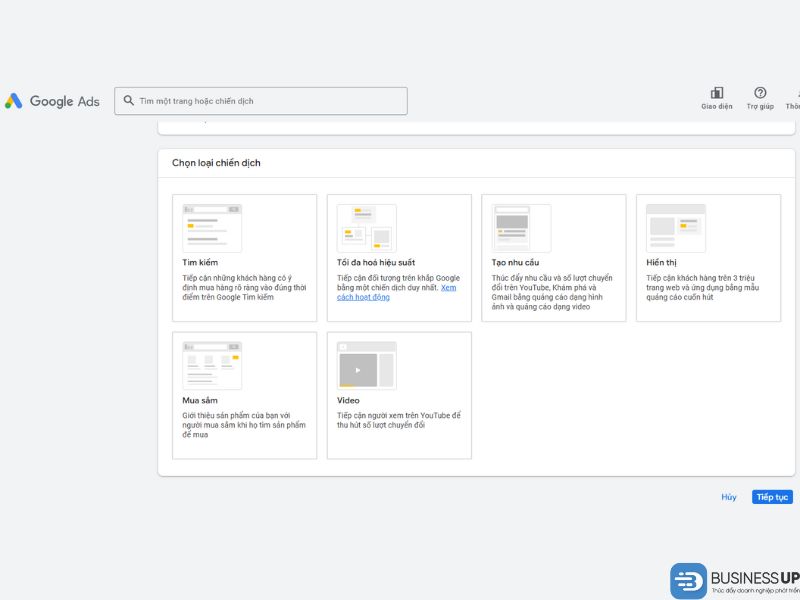The image size is (800, 600).
Task: Select the Video campaign play illustration
Action: pyautogui.click(x=366, y=365)
